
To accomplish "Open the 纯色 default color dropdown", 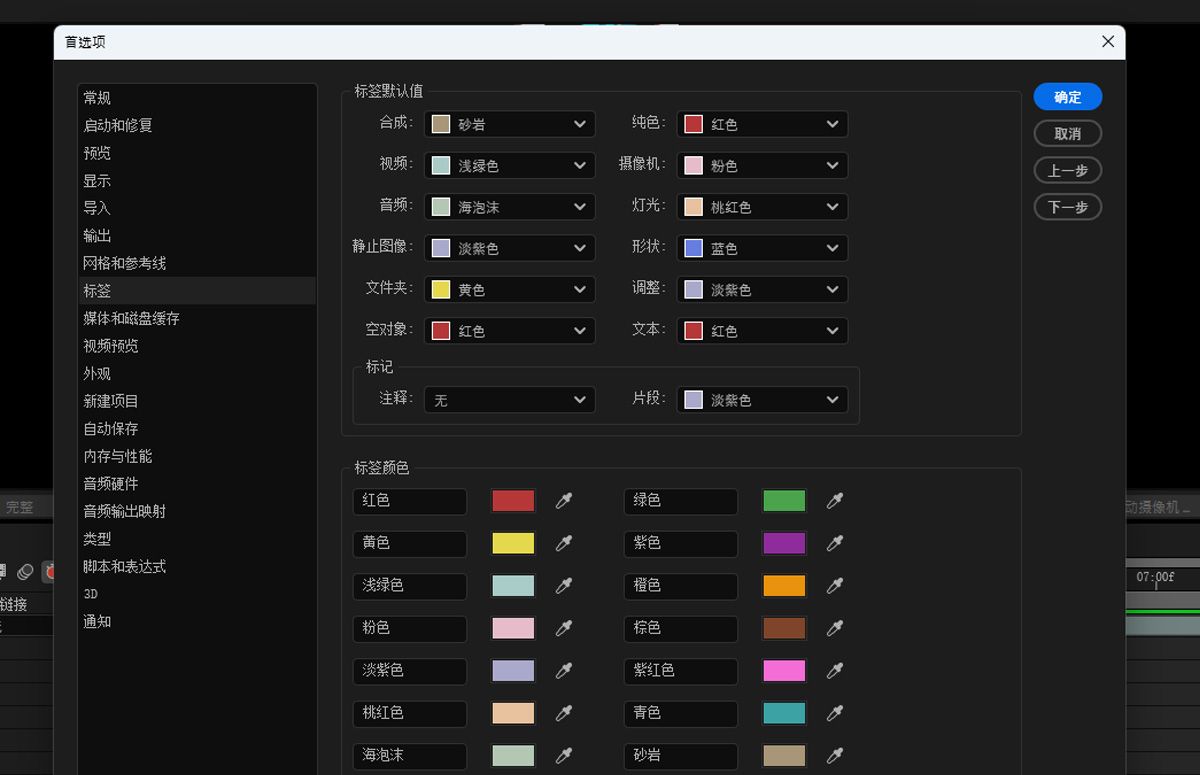I will pos(762,124).
